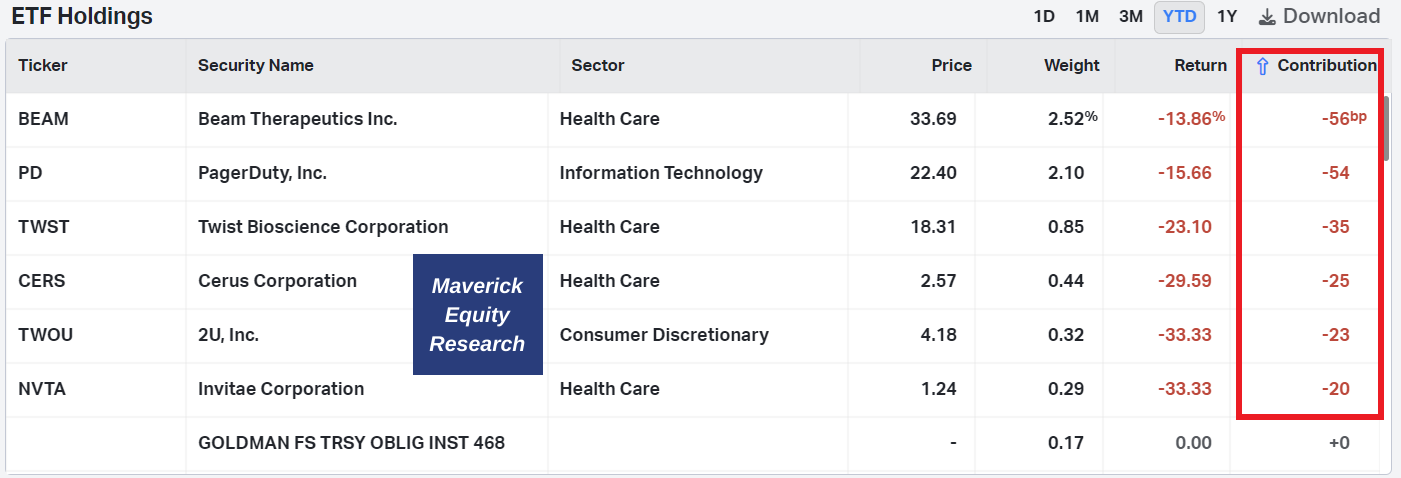Switch to the 1M time range
This screenshot has width=1401, height=478.
[x=1087, y=16]
